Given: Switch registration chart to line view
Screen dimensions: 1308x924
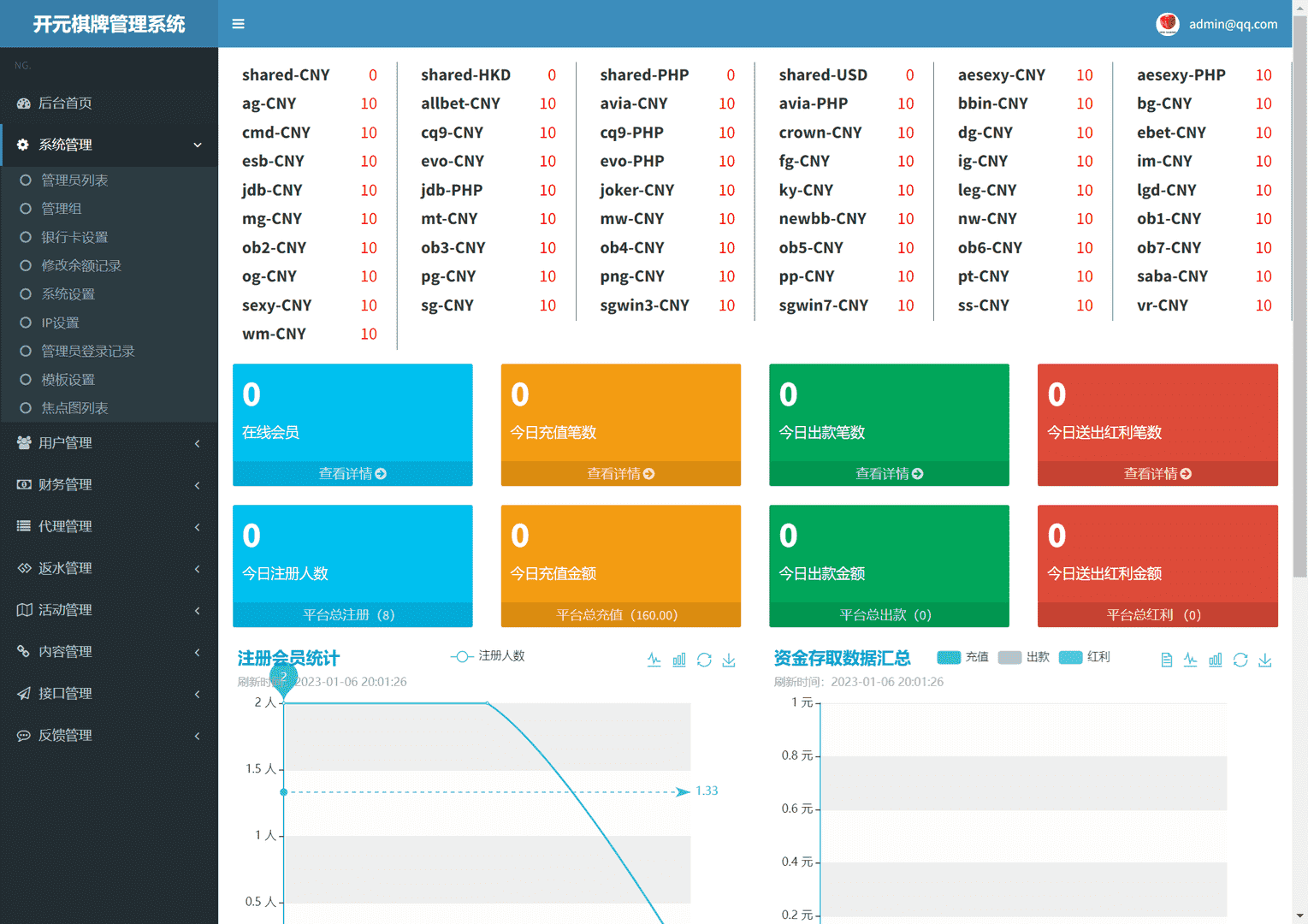Looking at the screenshot, I should [654, 660].
